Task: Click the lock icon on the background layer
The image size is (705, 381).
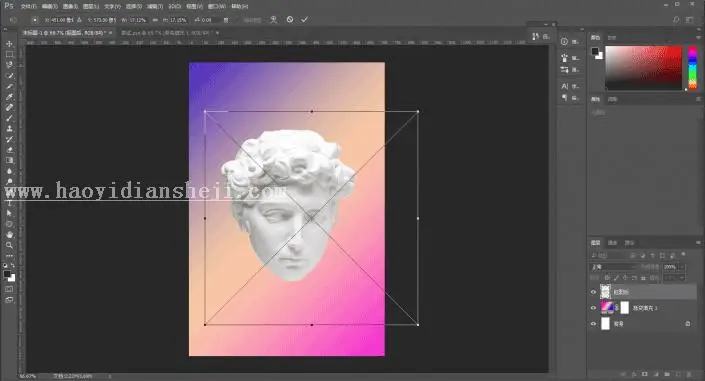Action: tap(687, 324)
